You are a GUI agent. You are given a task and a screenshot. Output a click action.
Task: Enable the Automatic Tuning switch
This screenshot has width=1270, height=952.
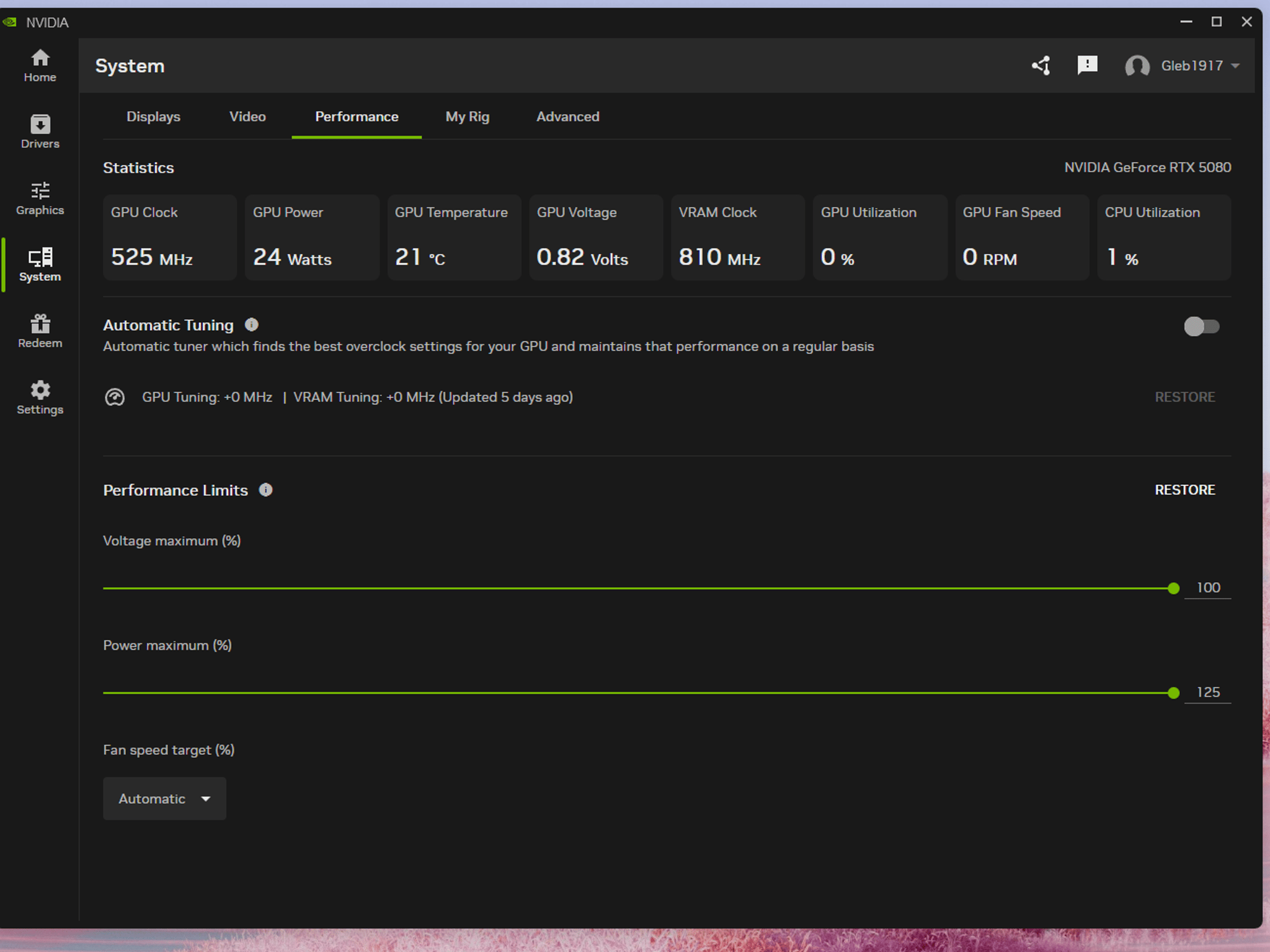1201,326
